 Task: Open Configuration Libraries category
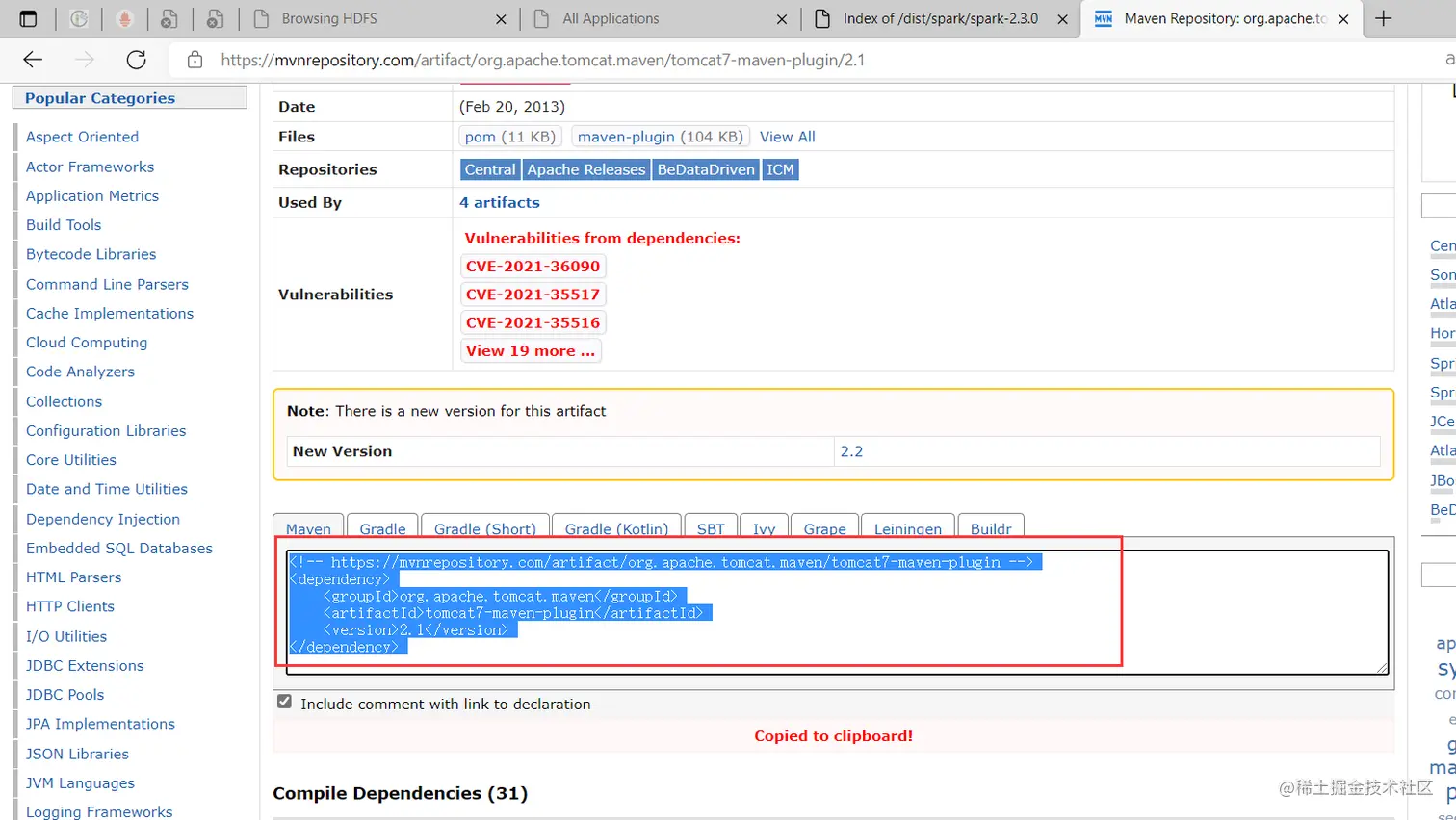[x=106, y=430]
